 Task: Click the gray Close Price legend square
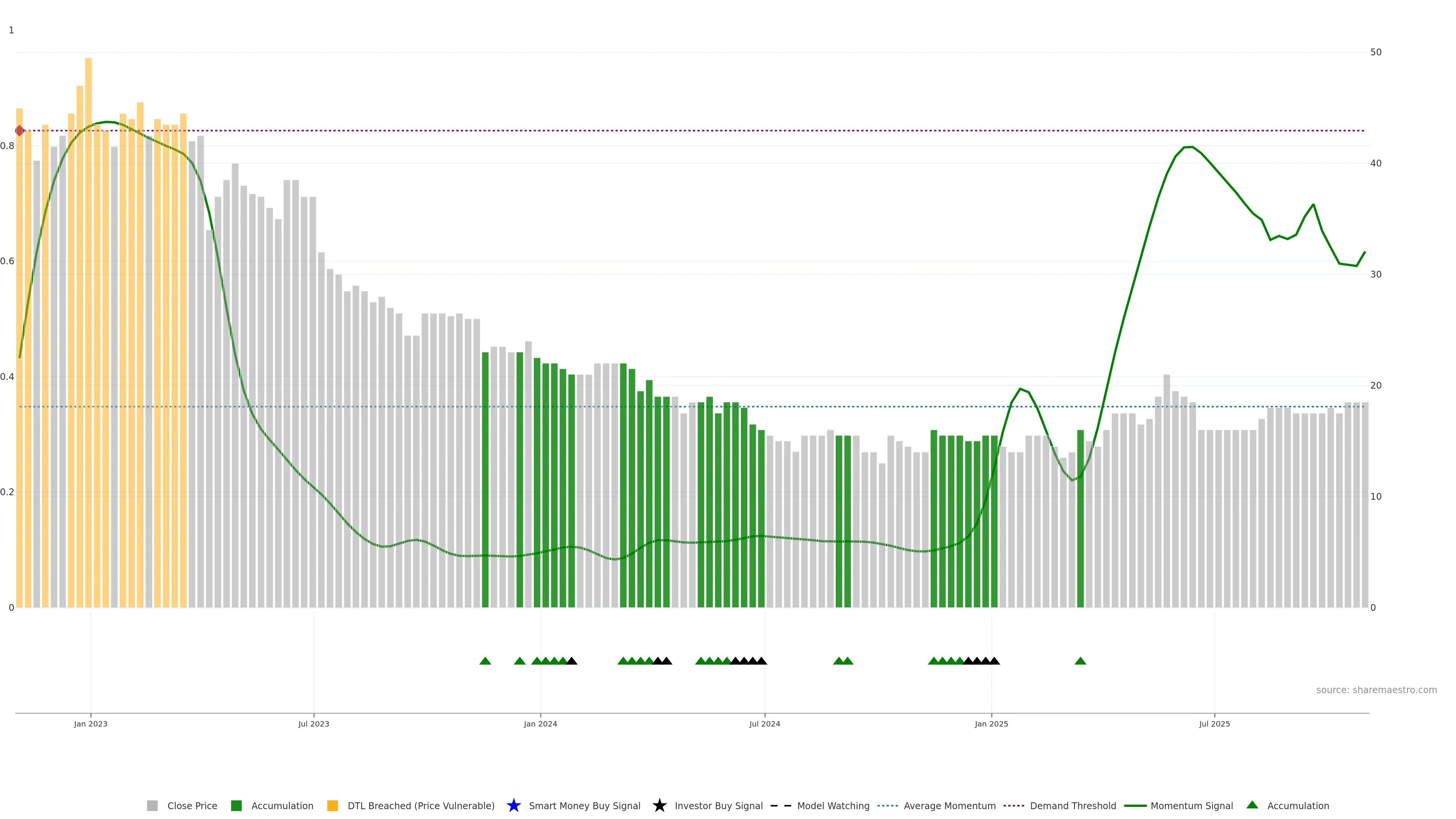152,805
